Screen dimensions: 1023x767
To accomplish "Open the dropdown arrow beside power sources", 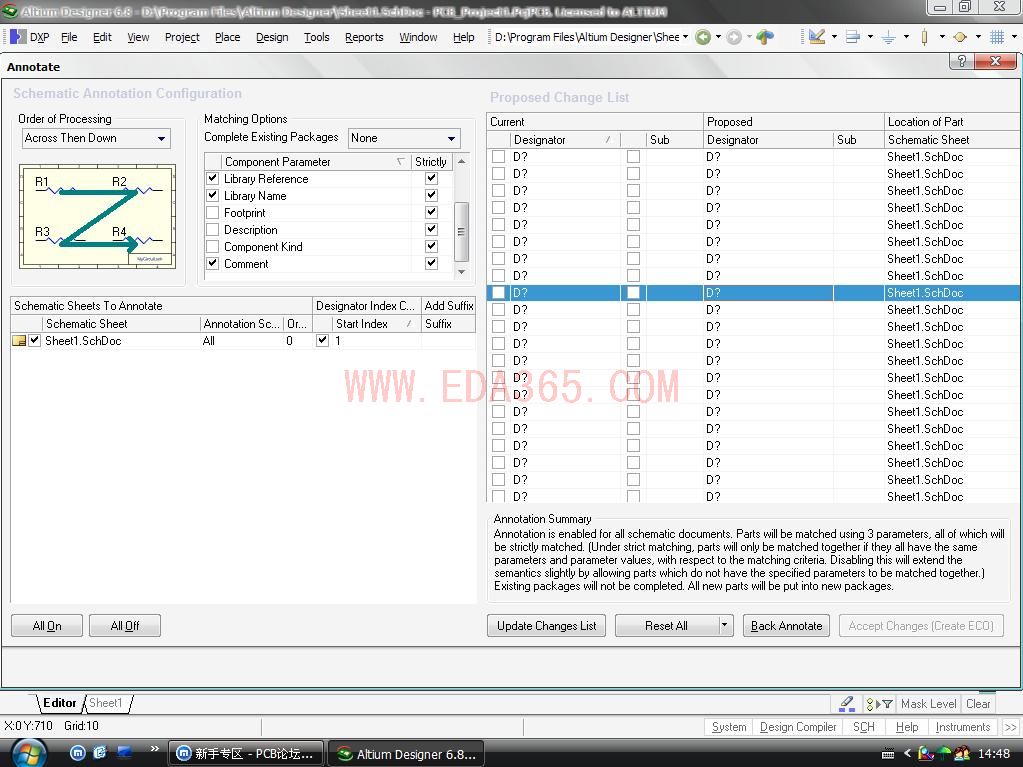I will click(906, 37).
